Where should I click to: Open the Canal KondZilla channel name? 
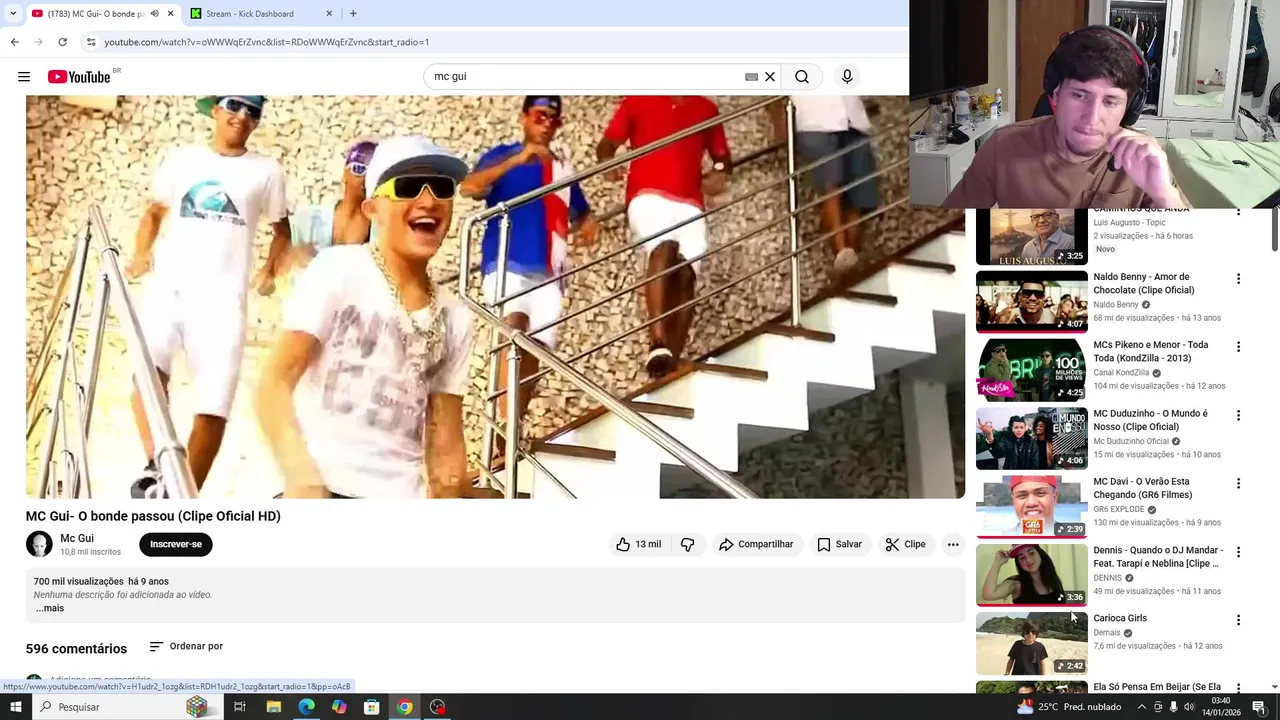click(x=1121, y=373)
